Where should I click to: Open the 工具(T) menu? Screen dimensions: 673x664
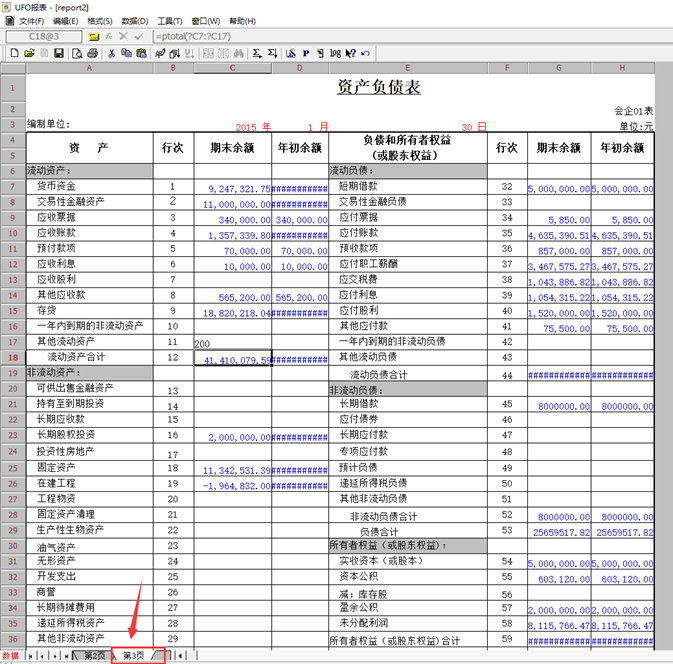pyautogui.click(x=170, y=21)
